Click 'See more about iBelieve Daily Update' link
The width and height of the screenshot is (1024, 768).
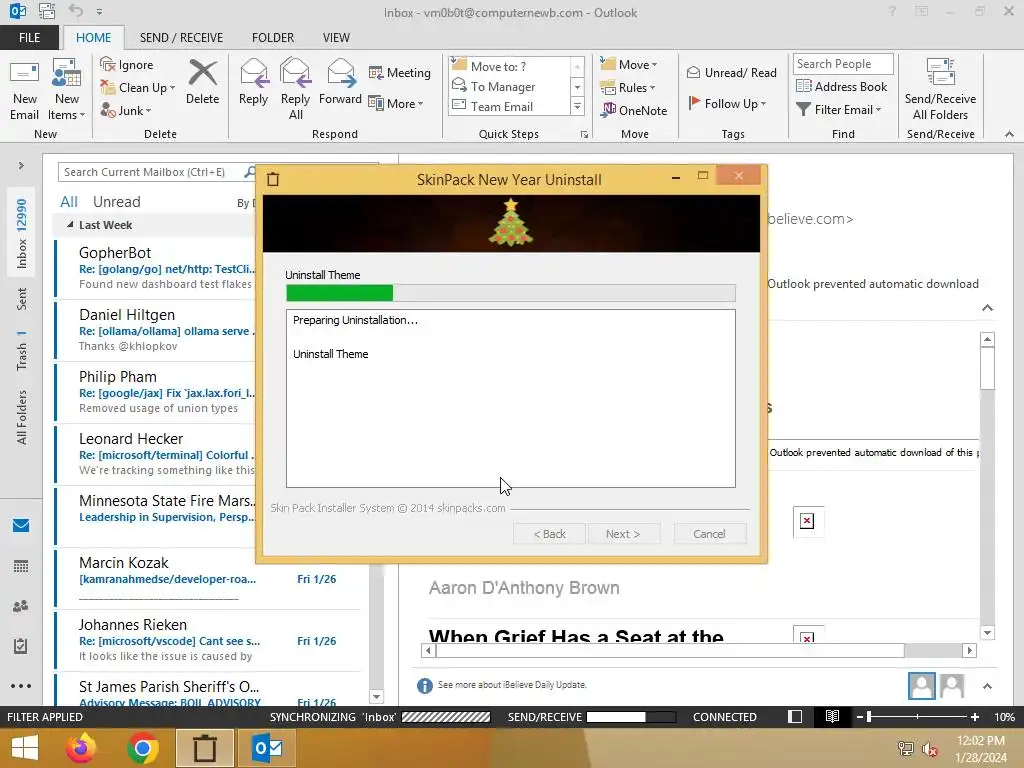click(x=513, y=684)
